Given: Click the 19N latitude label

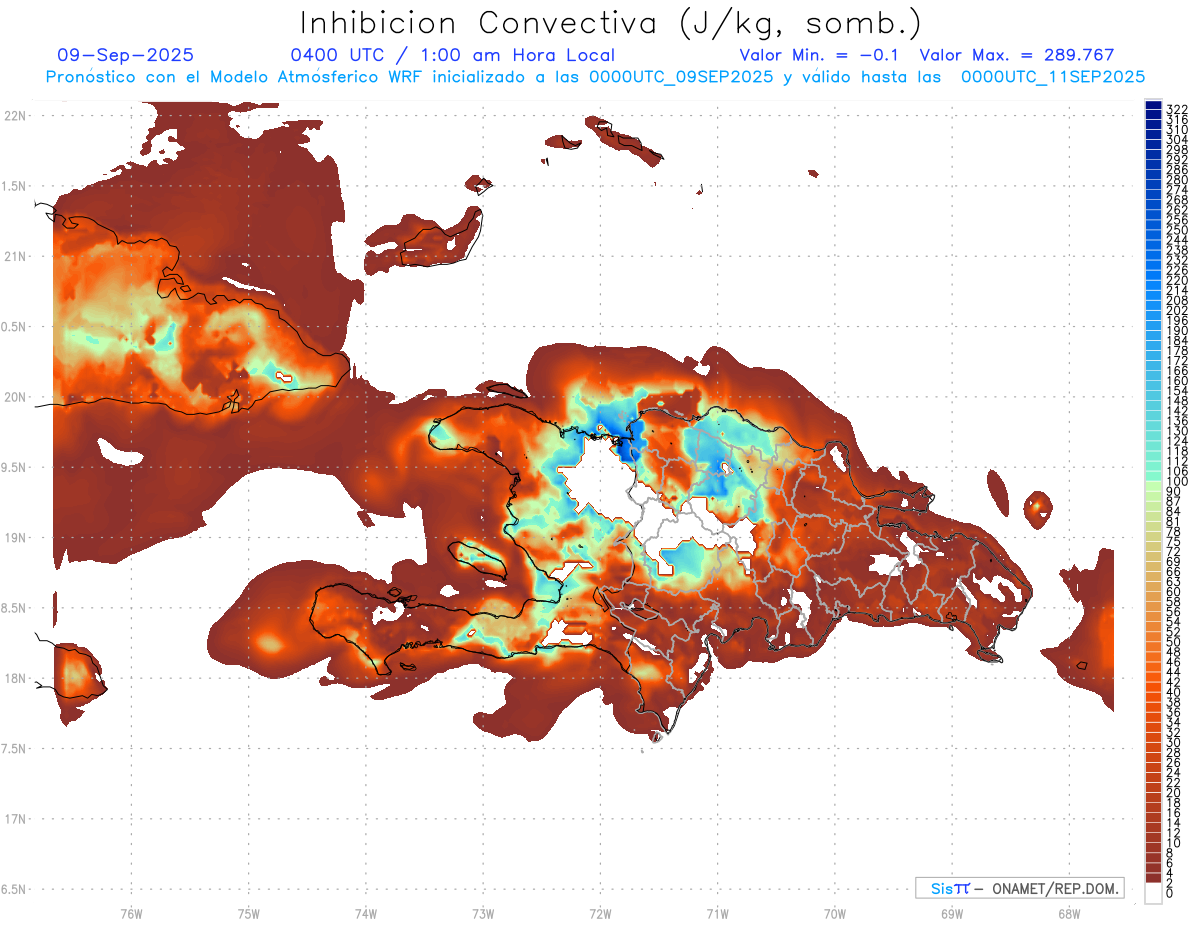Looking at the screenshot, I should pos(15,538).
